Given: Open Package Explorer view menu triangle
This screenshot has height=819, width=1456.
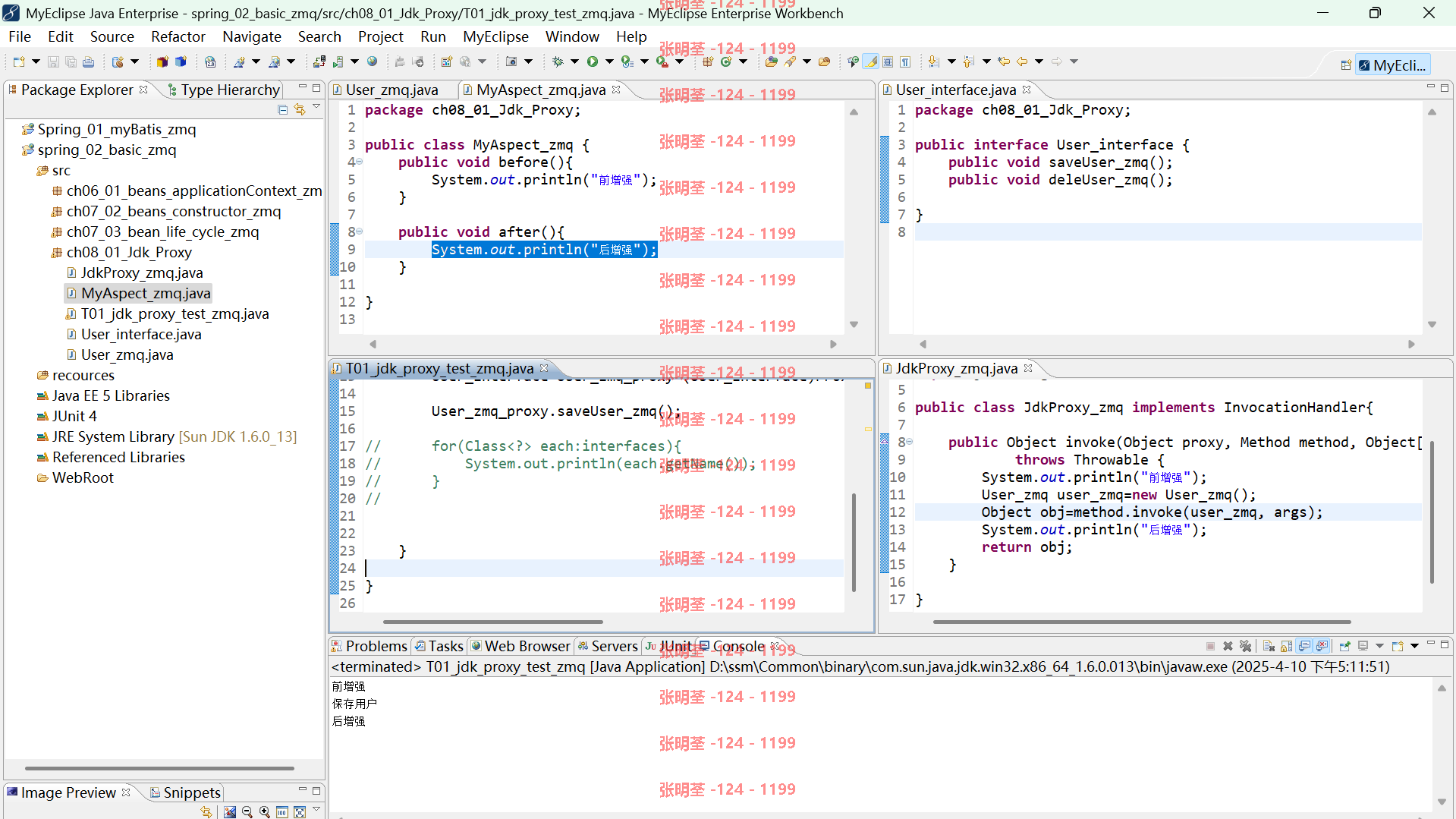Looking at the screenshot, I should coord(316,108).
